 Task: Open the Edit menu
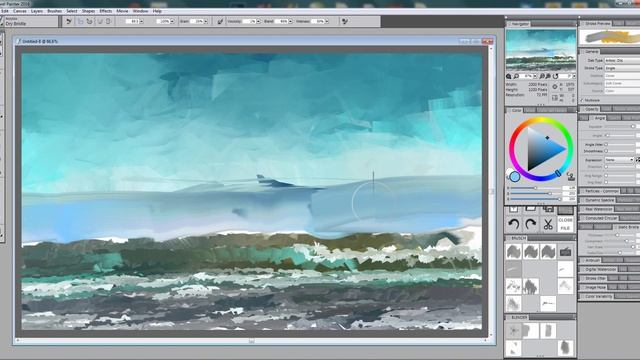(x=4, y=11)
